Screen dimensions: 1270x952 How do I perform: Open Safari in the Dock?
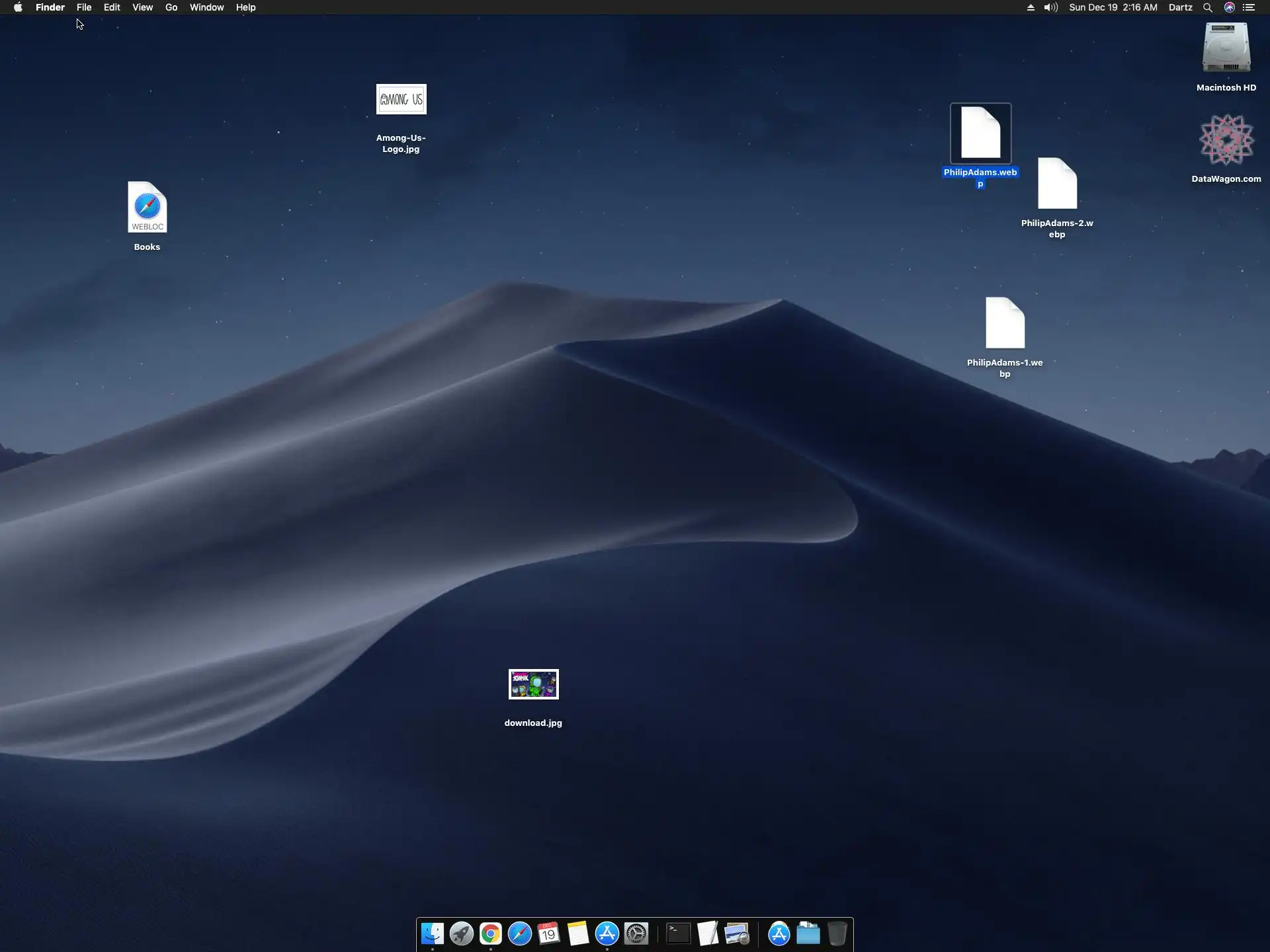point(519,933)
